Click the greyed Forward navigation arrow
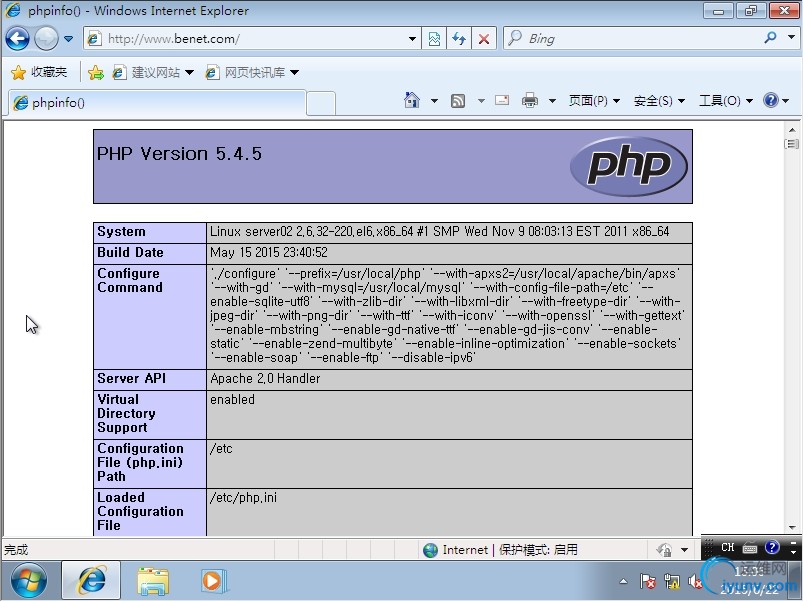 coord(46,39)
